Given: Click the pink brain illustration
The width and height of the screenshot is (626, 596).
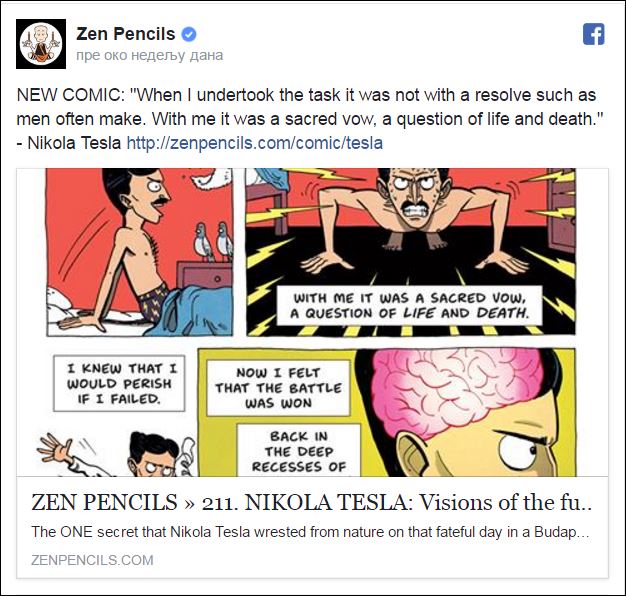Looking at the screenshot, I should coord(458,391).
